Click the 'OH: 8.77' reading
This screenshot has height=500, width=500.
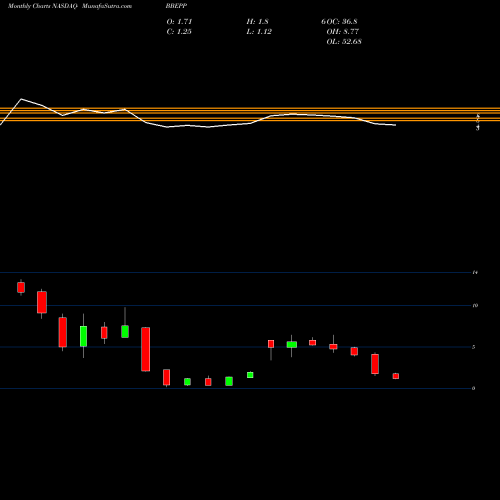click(x=343, y=32)
